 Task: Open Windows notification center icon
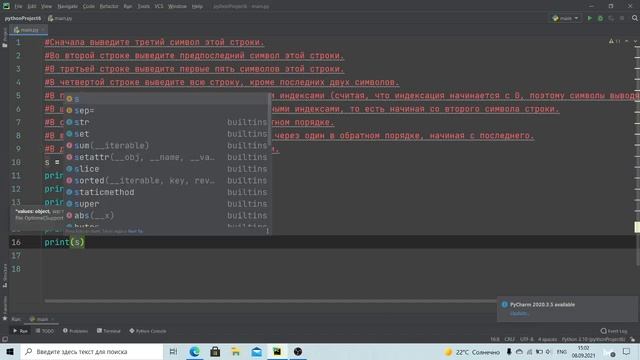click(627, 351)
